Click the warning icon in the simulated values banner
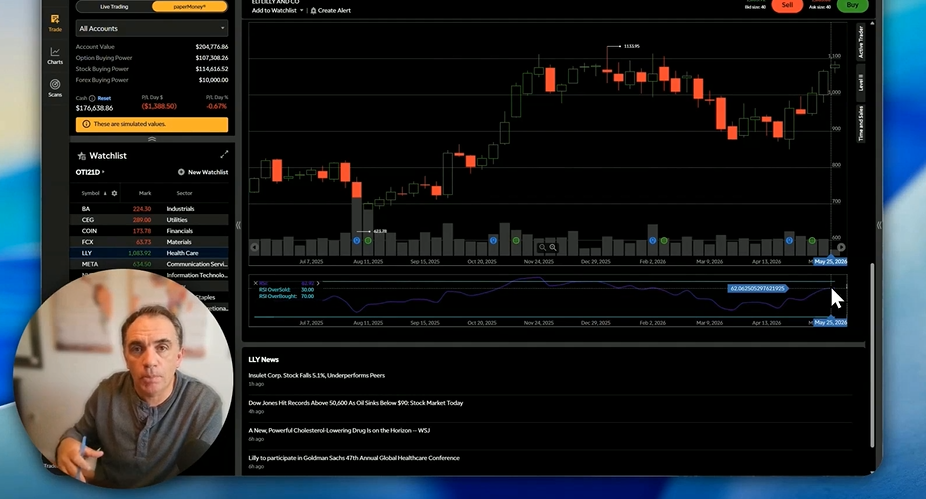 (86, 124)
